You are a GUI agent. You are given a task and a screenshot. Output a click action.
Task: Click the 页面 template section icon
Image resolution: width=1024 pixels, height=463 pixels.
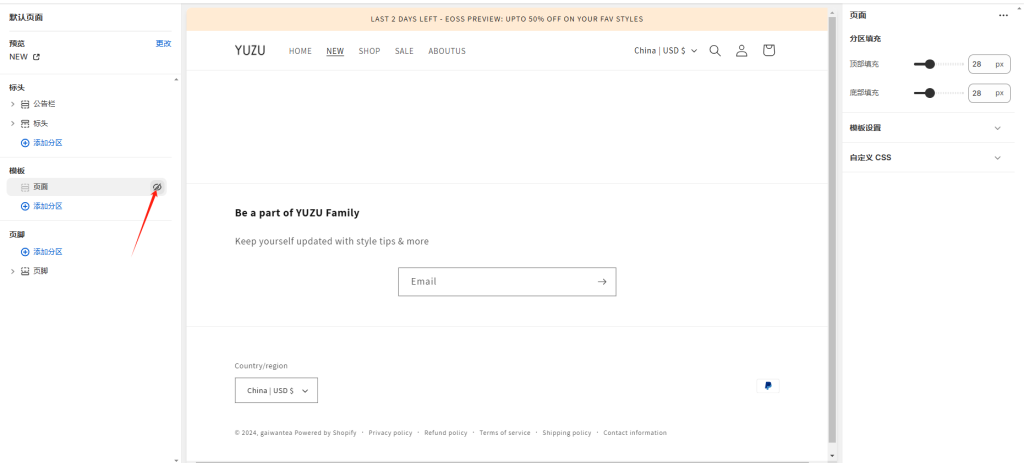pos(25,187)
